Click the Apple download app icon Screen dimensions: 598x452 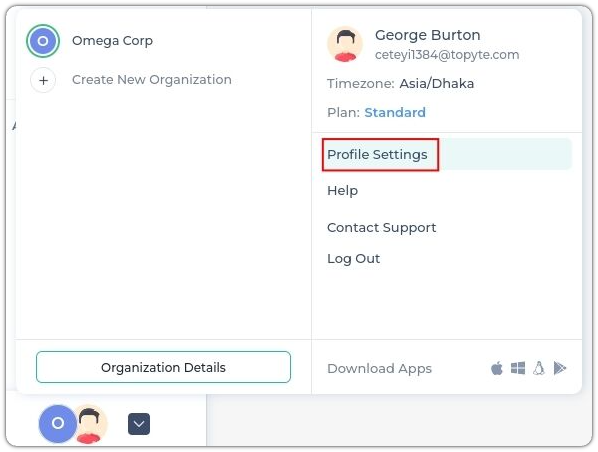(x=497, y=368)
